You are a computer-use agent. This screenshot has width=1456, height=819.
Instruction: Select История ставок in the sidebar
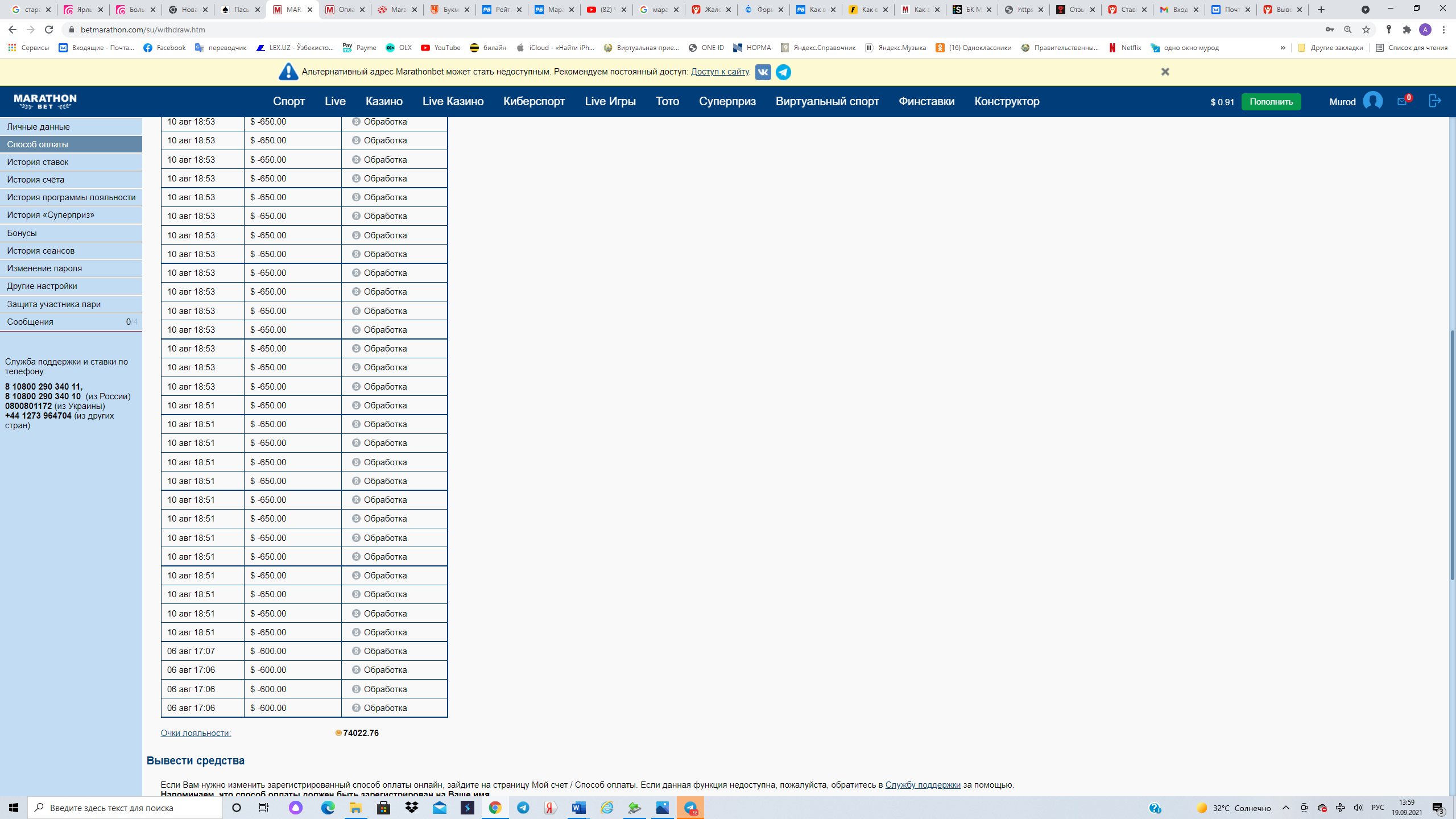[38, 162]
